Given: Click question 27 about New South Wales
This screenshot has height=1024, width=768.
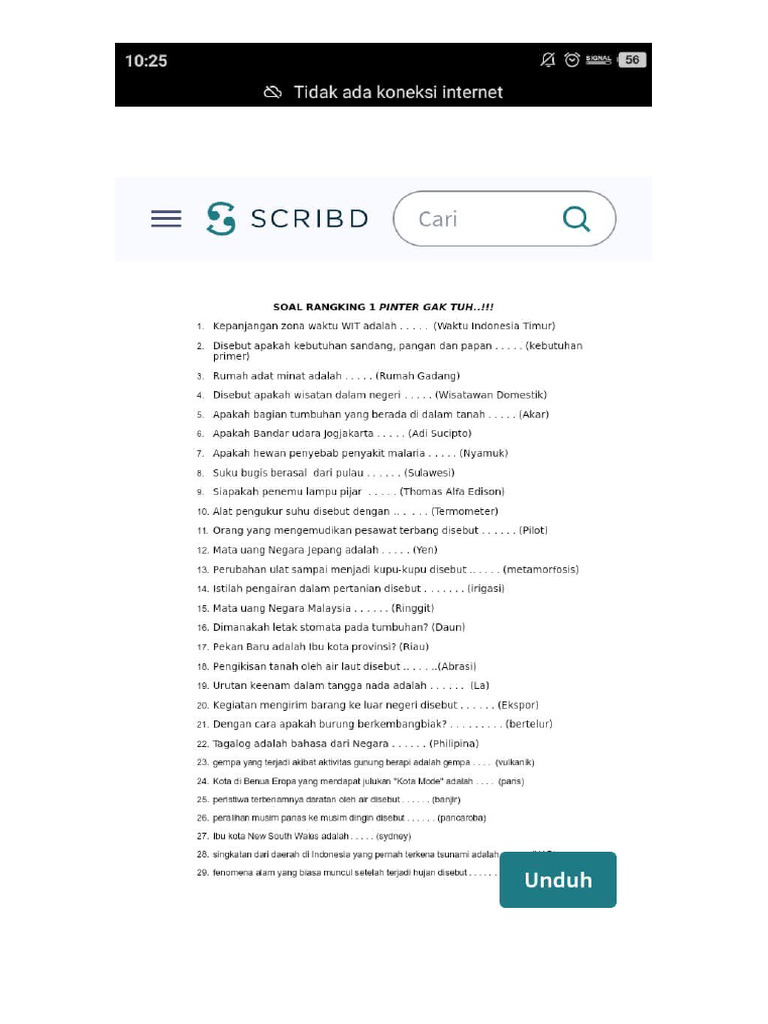Looking at the screenshot, I should click(x=311, y=836).
